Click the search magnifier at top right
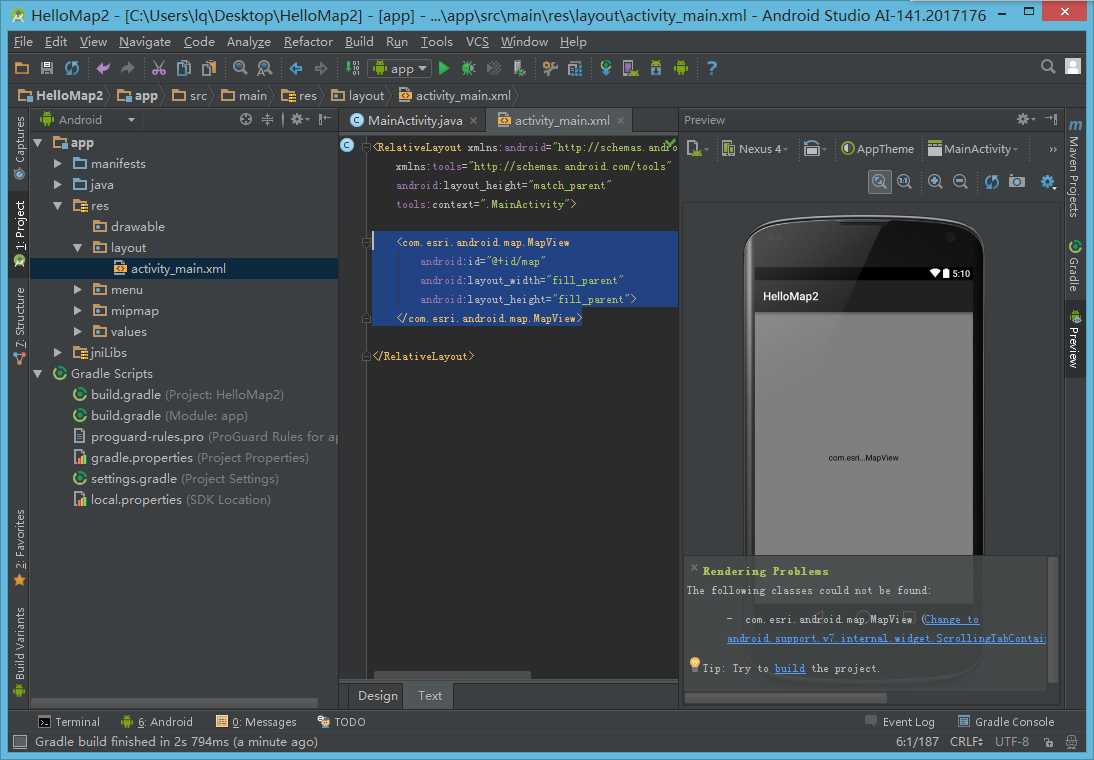This screenshot has width=1094, height=760. [1048, 67]
